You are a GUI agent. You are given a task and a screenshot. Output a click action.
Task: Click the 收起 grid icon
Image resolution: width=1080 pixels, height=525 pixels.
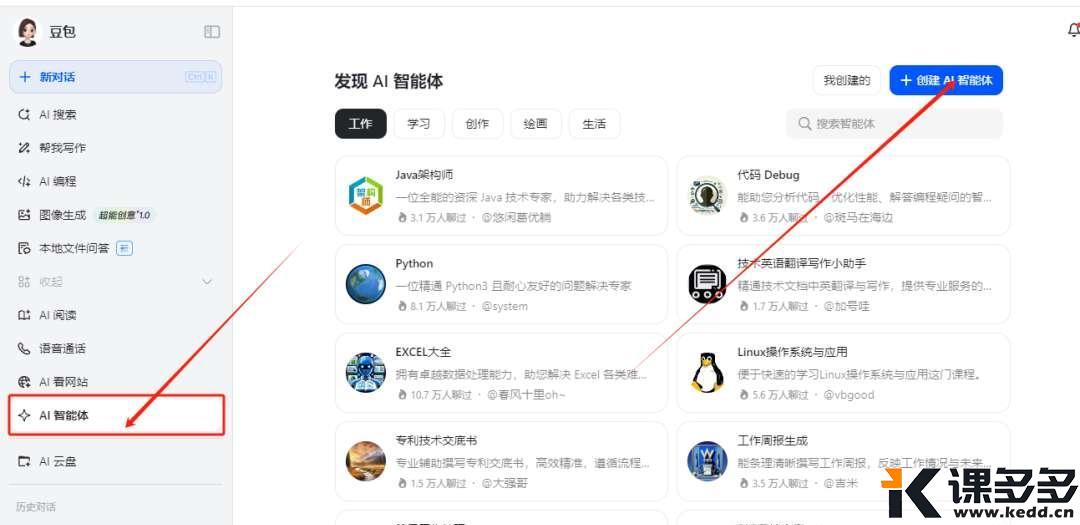tap(24, 282)
